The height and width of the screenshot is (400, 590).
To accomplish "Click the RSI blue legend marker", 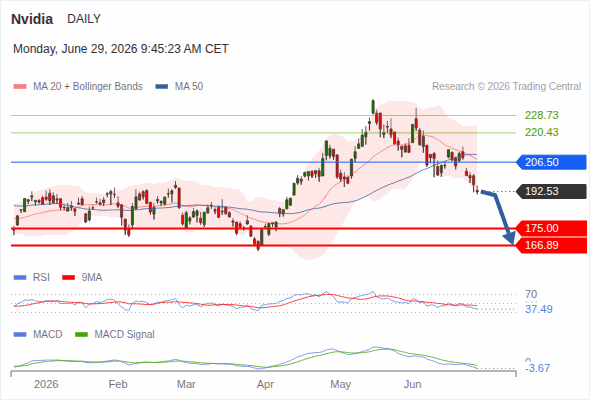I will coord(20,278).
